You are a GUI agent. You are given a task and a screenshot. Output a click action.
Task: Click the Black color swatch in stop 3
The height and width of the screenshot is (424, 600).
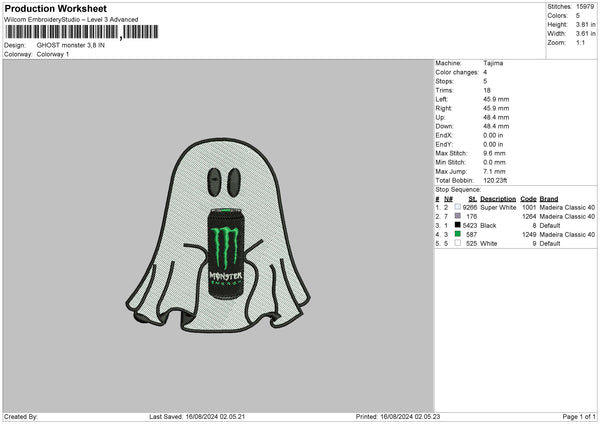point(457,225)
